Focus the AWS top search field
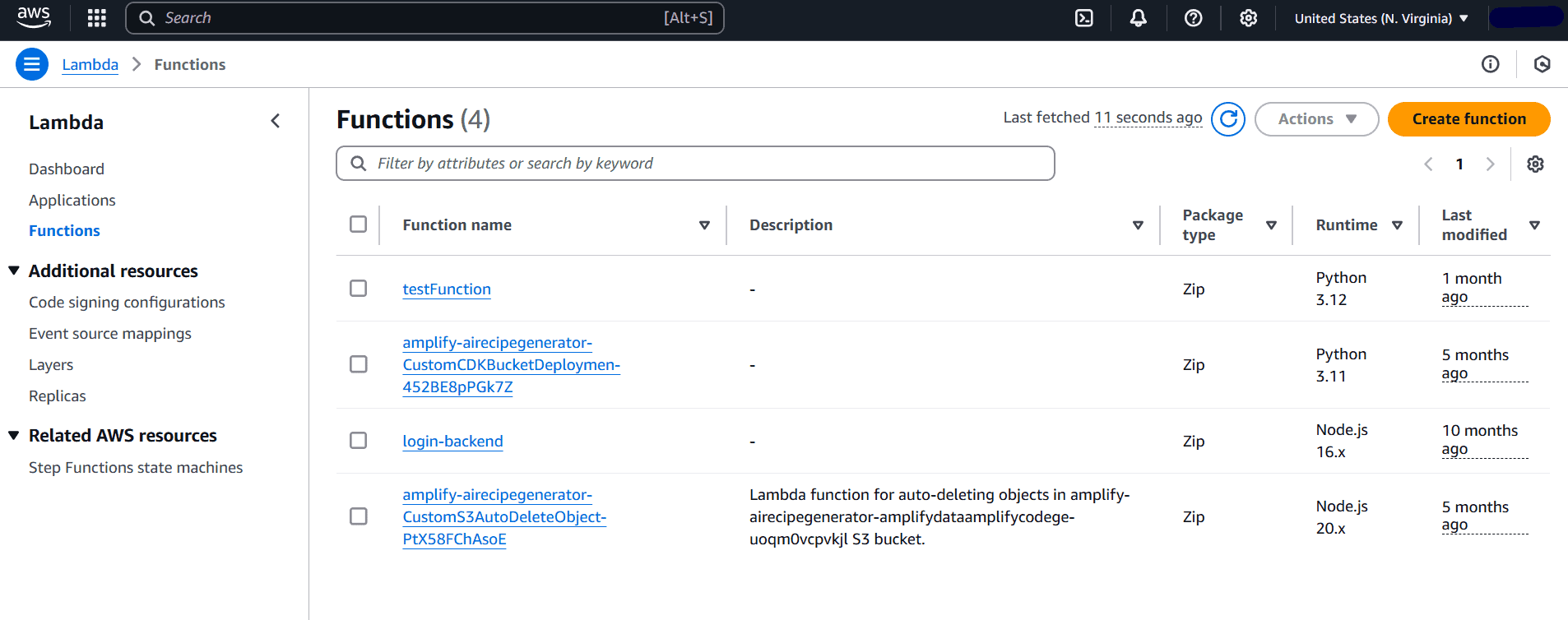The width and height of the screenshot is (1568, 620). click(424, 18)
